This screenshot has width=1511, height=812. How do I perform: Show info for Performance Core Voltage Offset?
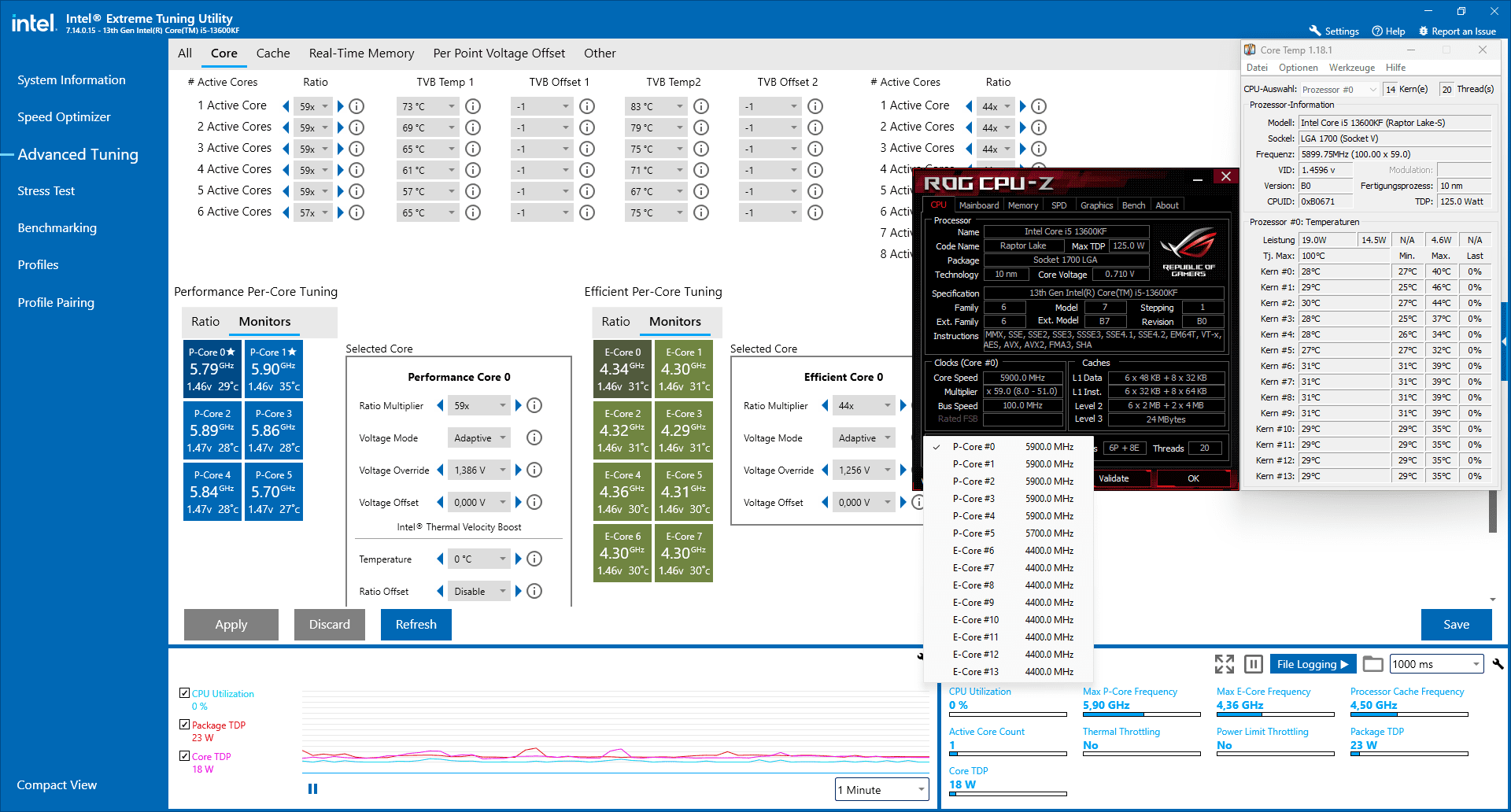coord(534,503)
